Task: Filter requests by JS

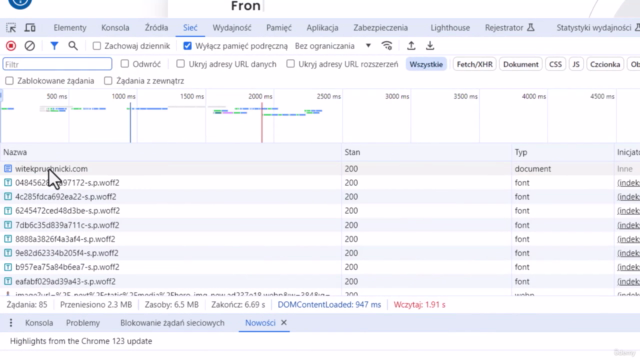Action: click(x=576, y=64)
